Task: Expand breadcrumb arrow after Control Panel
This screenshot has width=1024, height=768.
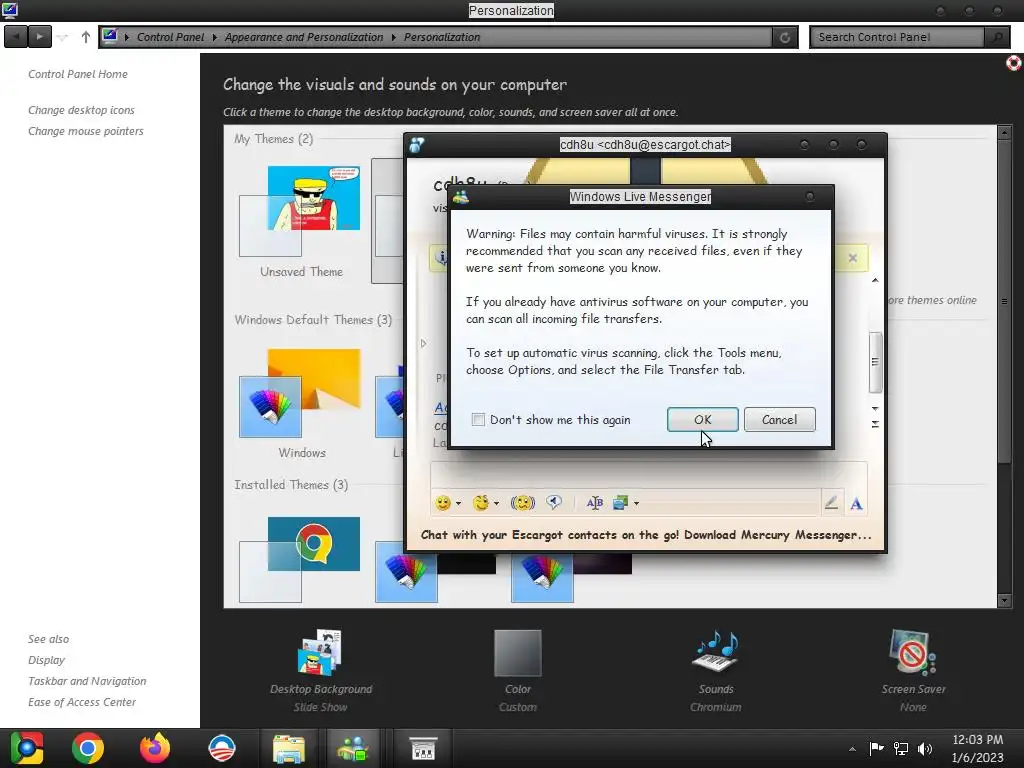Action: pyautogui.click(x=214, y=37)
